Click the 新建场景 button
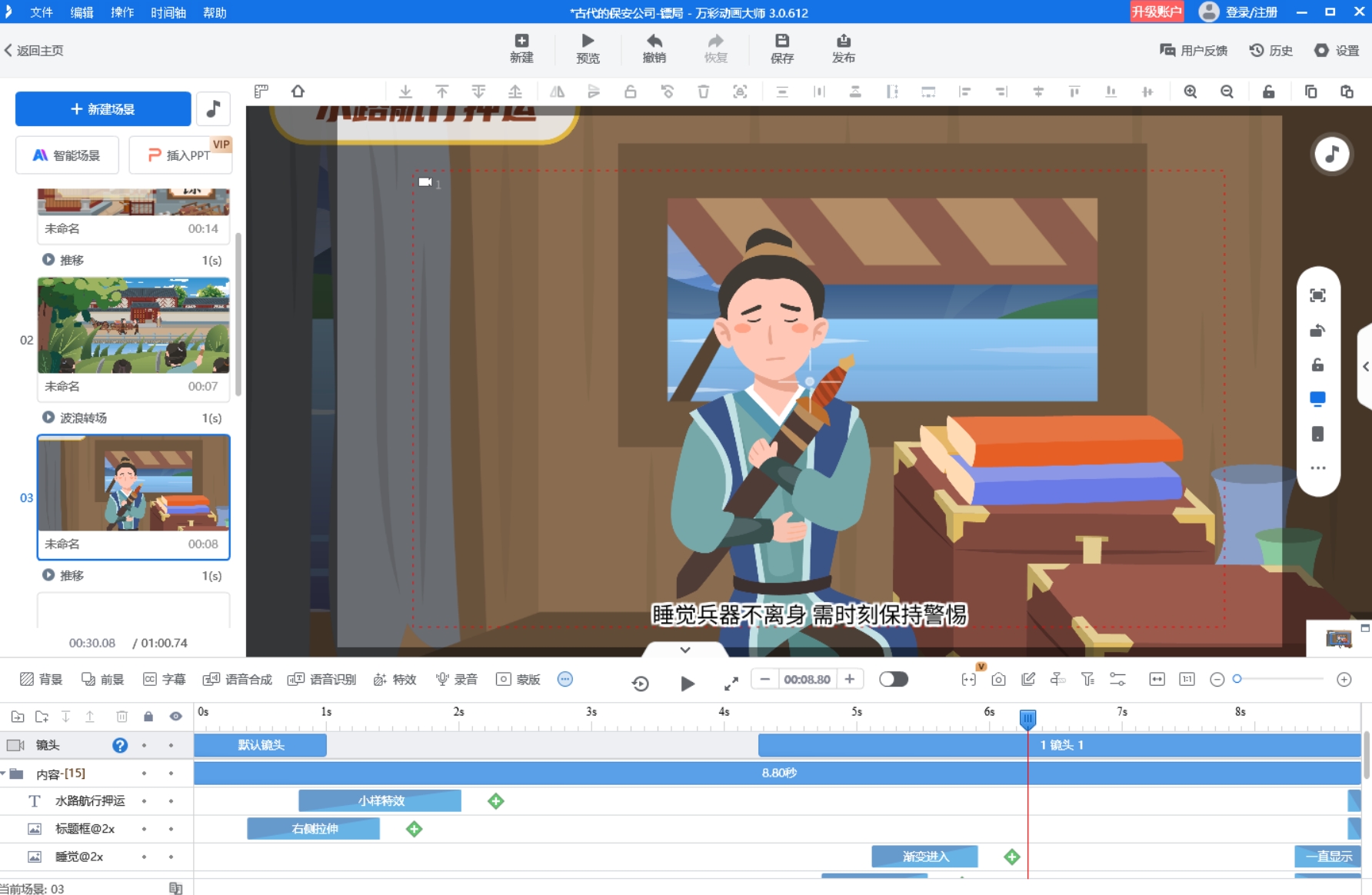 (103, 109)
